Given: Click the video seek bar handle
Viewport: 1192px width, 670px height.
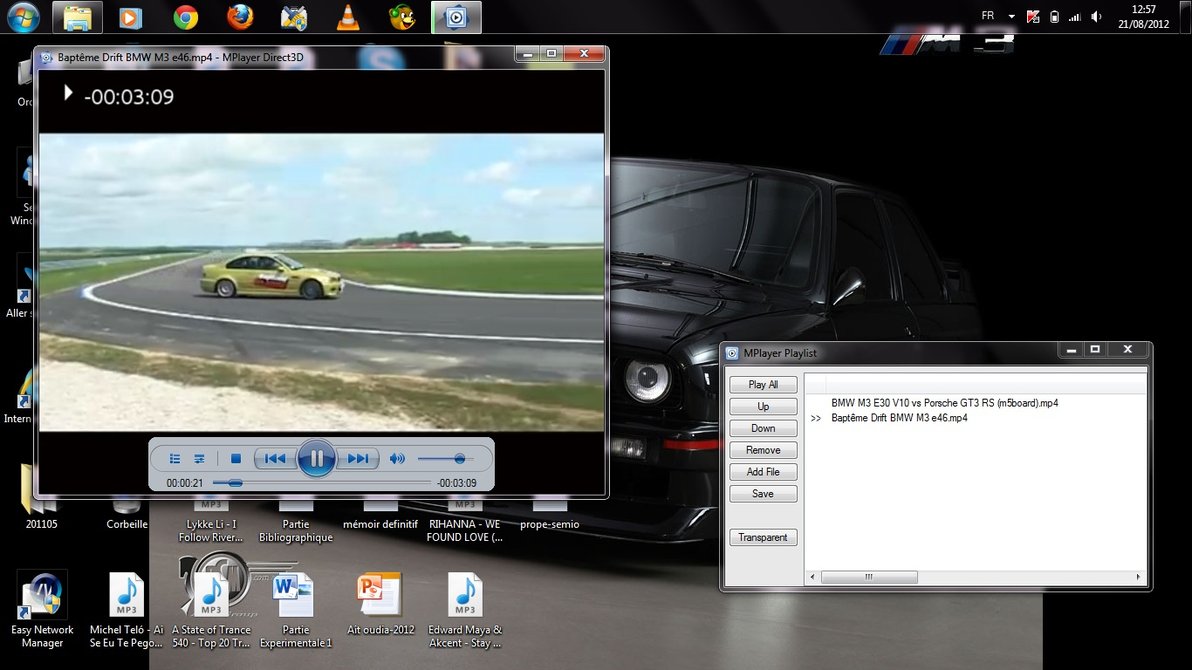Looking at the screenshot, I should pyautogui.click(x=234, y=483).
